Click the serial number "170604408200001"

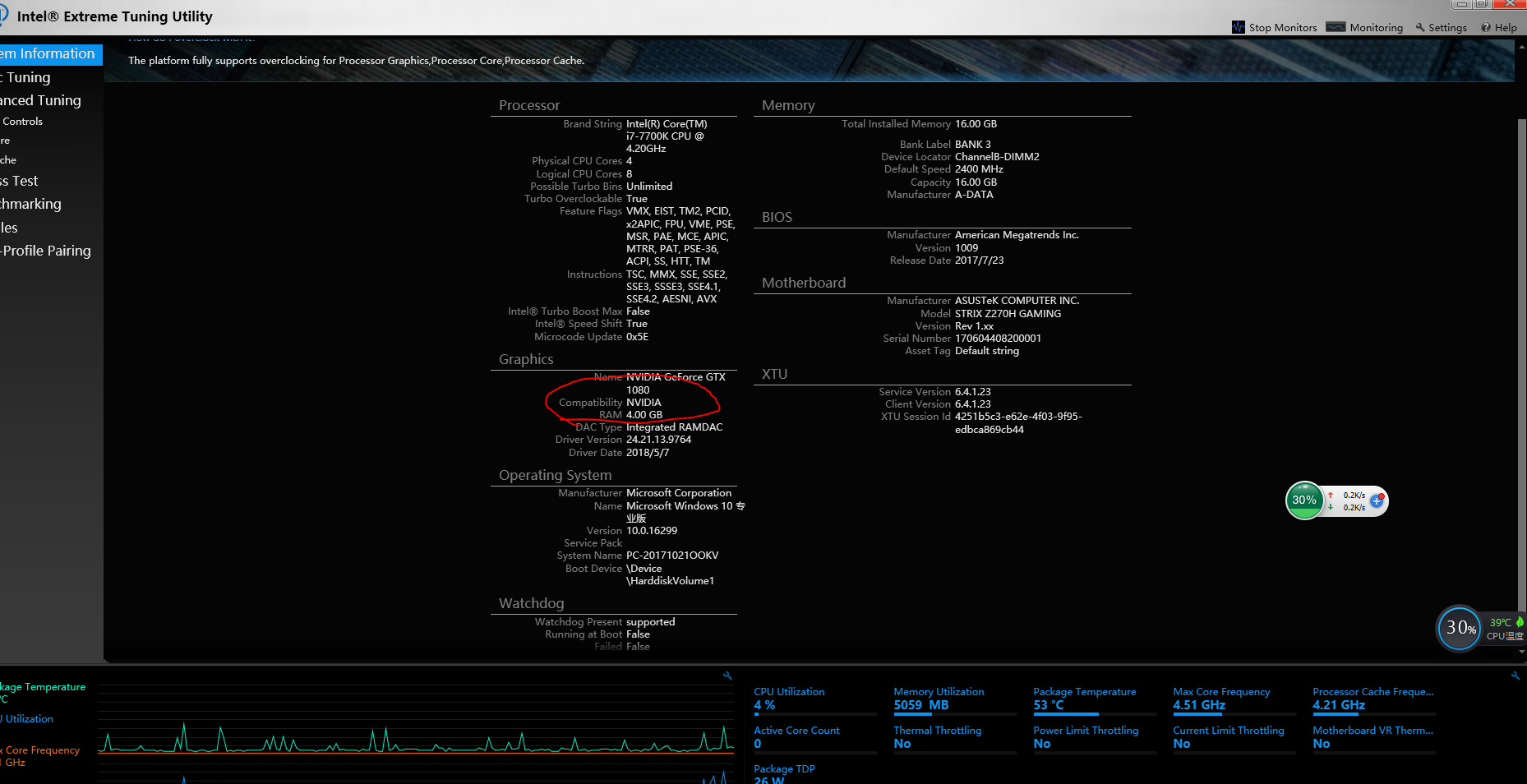998,339
